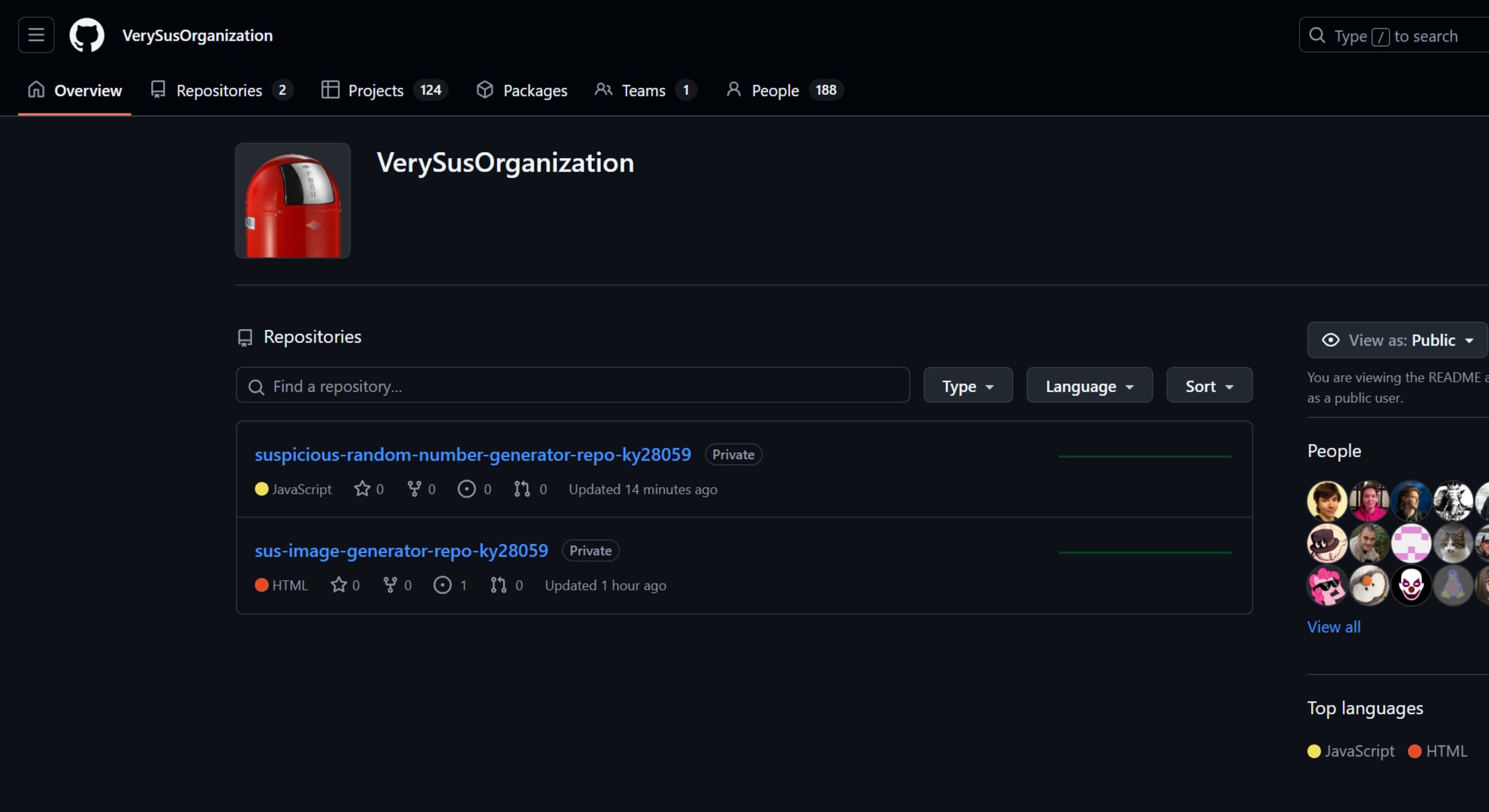
Task: Click the red trash can organization avatar
Action: point(293,200)
